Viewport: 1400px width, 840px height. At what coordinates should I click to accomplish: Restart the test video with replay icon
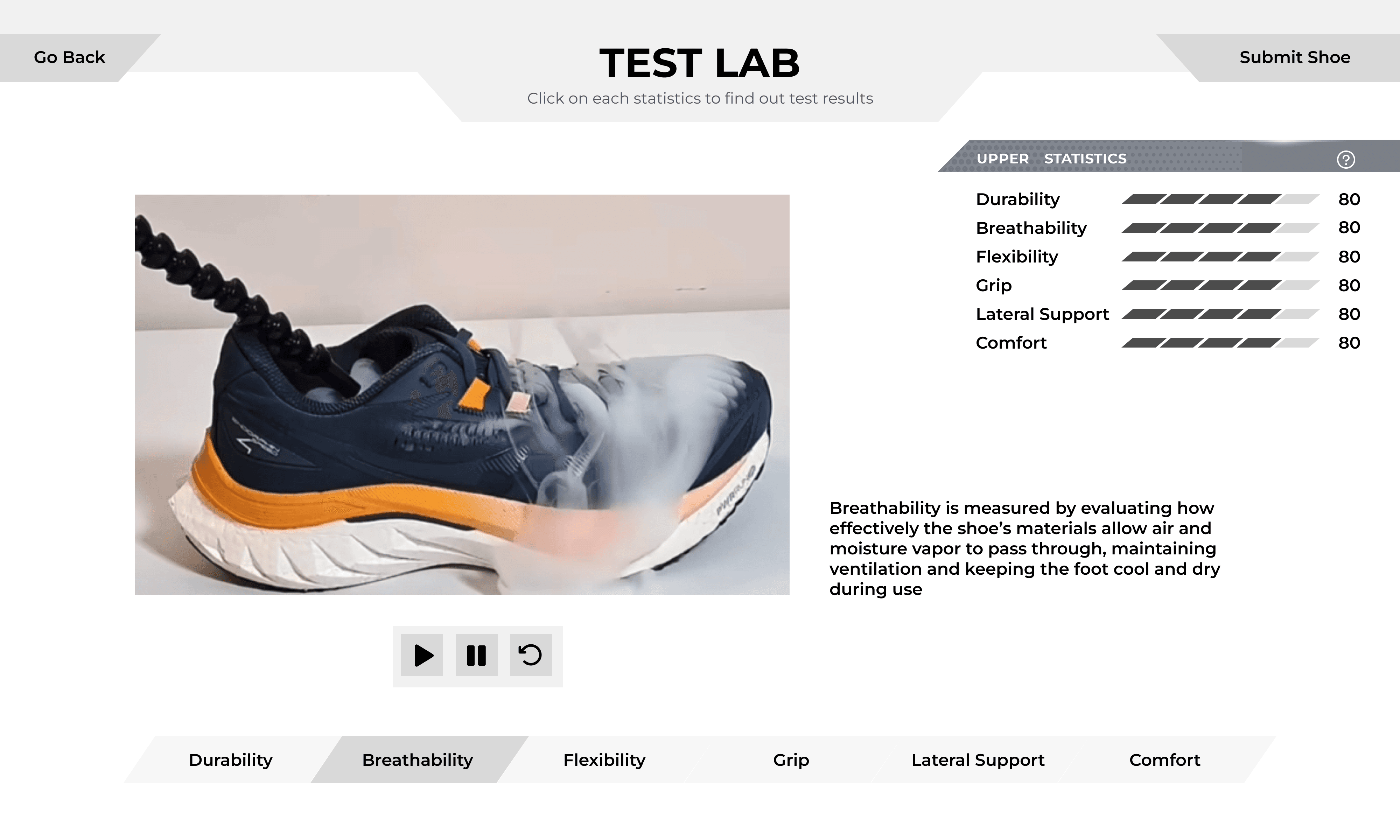[x=531, y=656]
